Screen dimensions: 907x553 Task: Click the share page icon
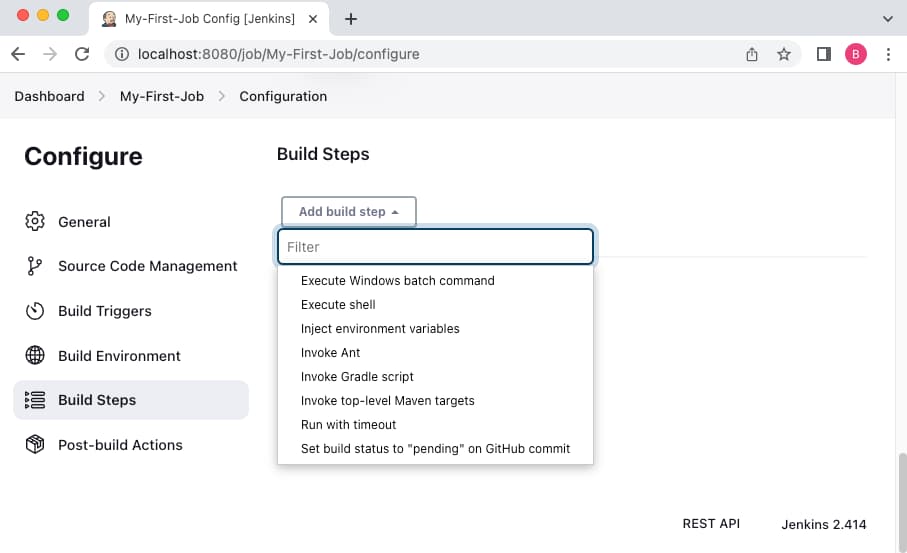tap(751, 54)
